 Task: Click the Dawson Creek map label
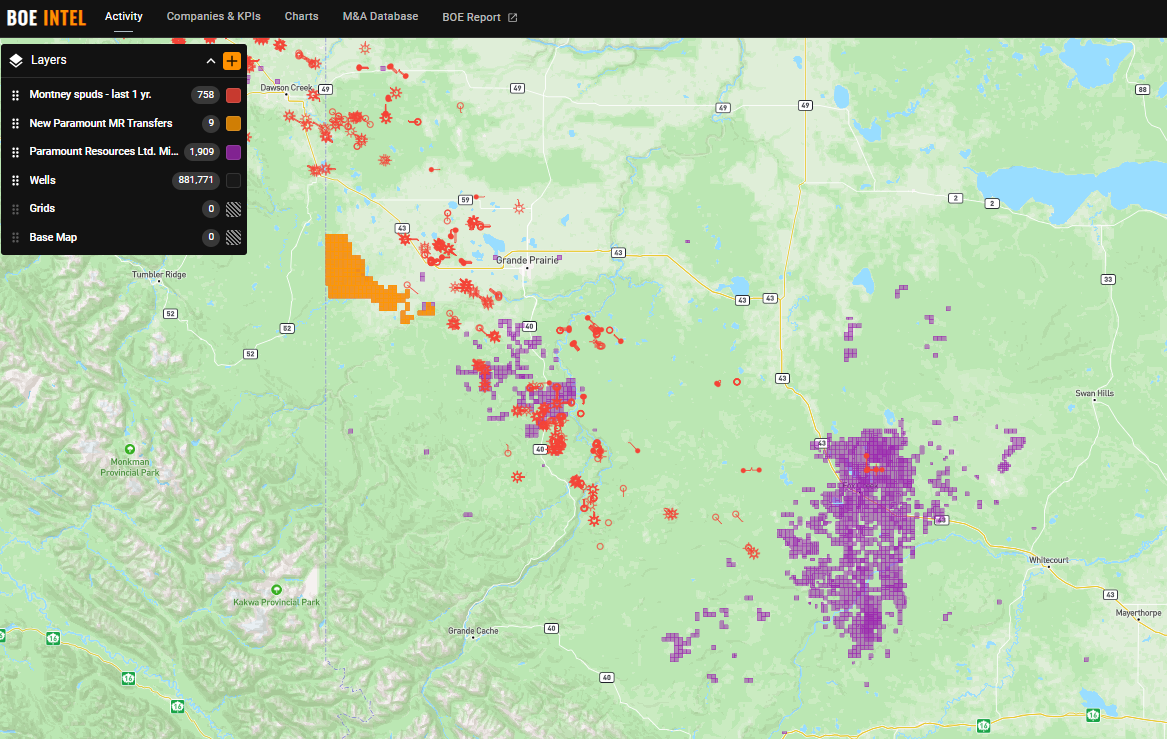[x=287, y=88]
